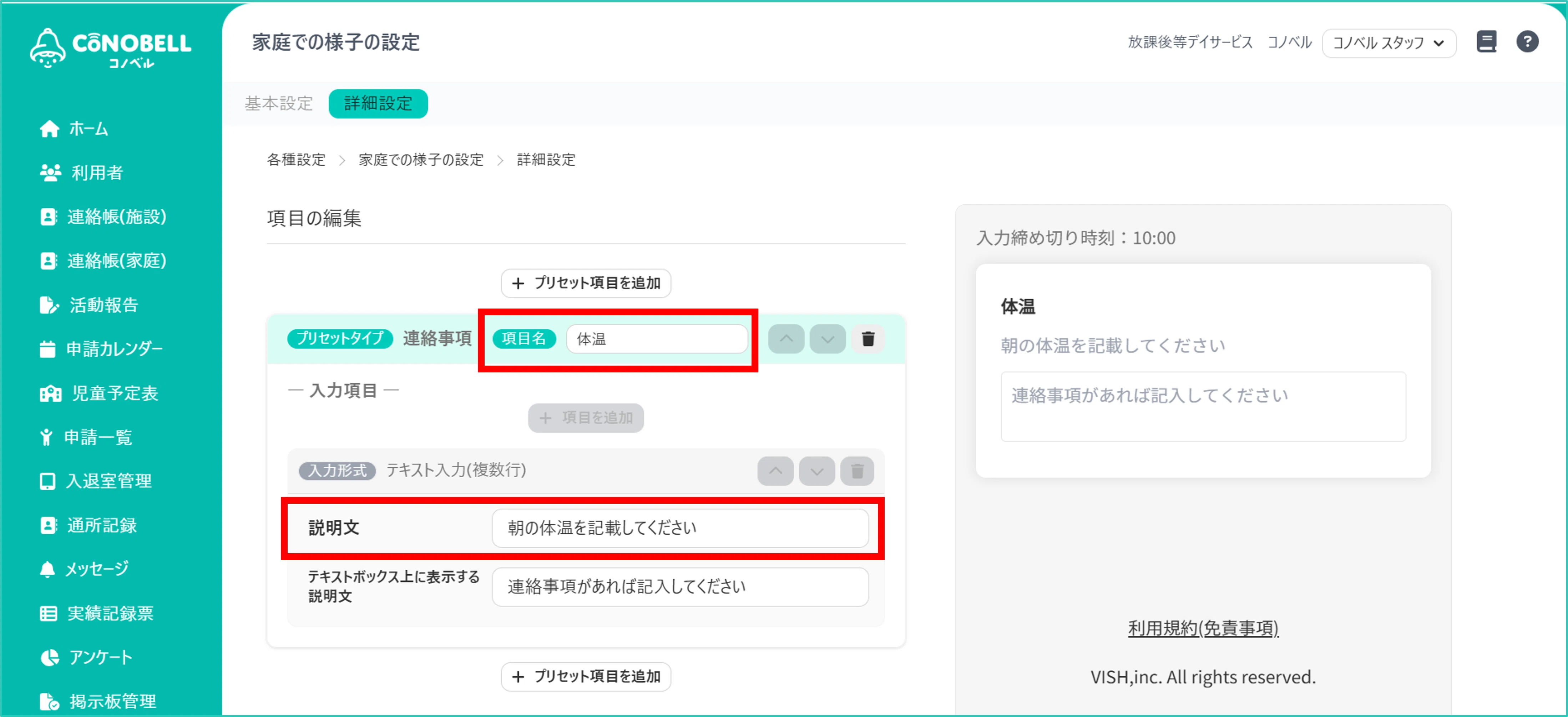Click the テキスト入力(複数行) label
Screen dimensions: 1568x717
(456, 470)
